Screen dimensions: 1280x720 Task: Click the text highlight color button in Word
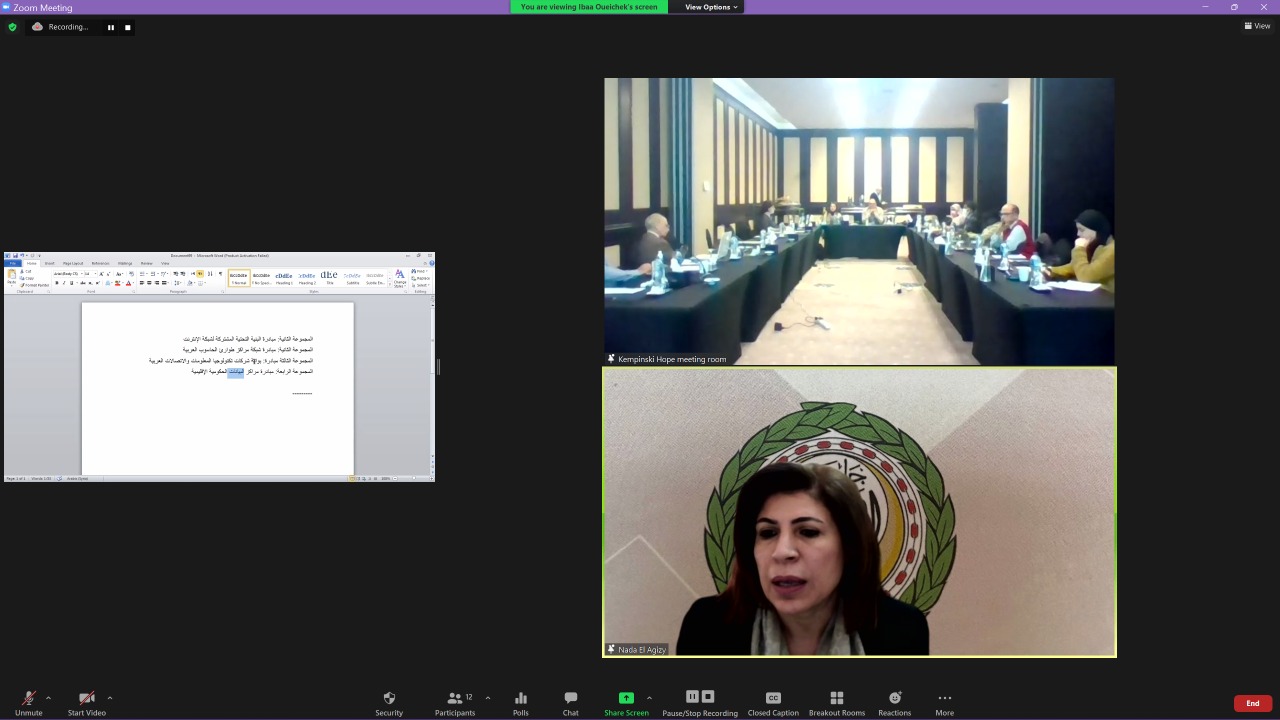pos(118,283)
